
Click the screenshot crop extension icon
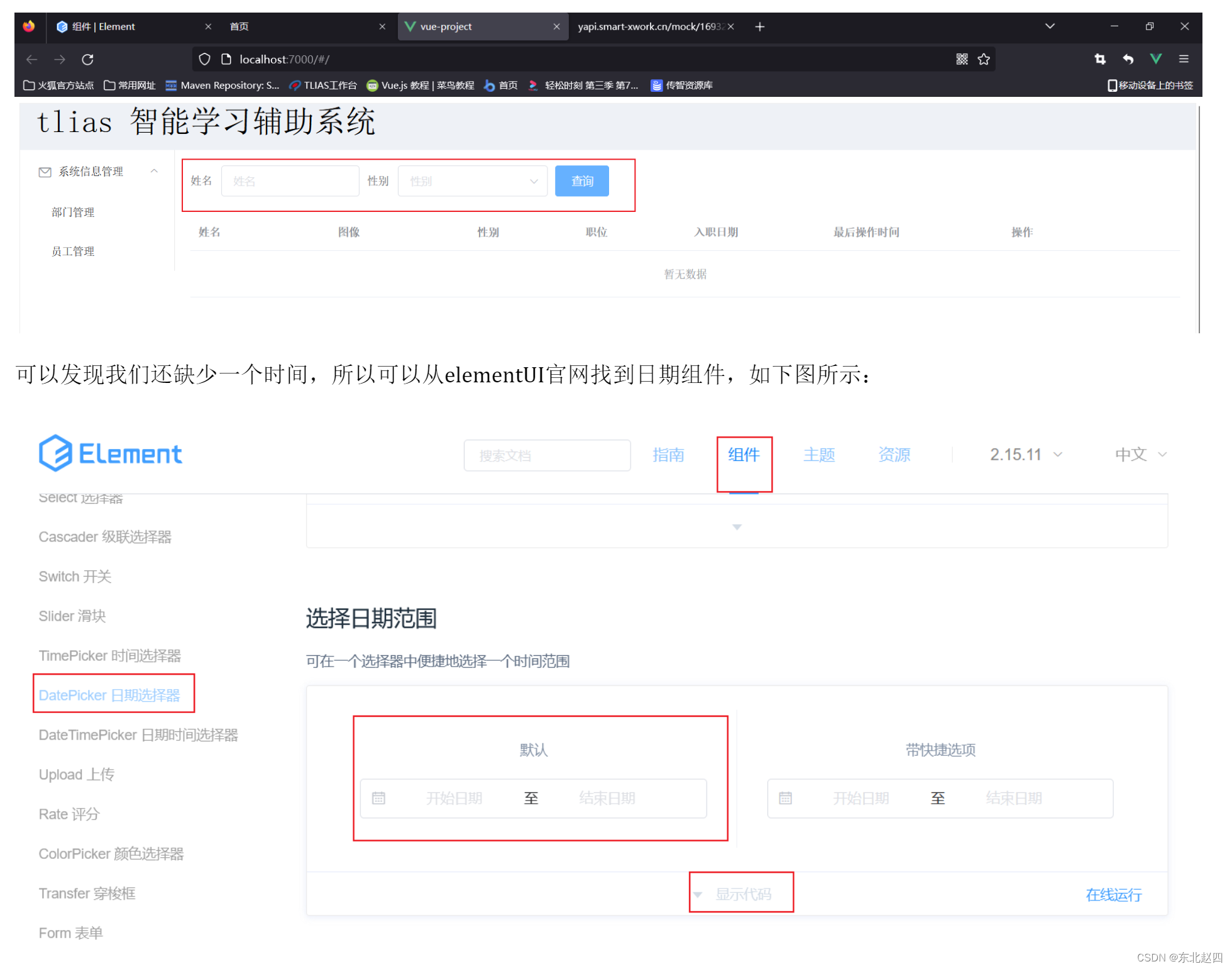(x=1100, y=58)
